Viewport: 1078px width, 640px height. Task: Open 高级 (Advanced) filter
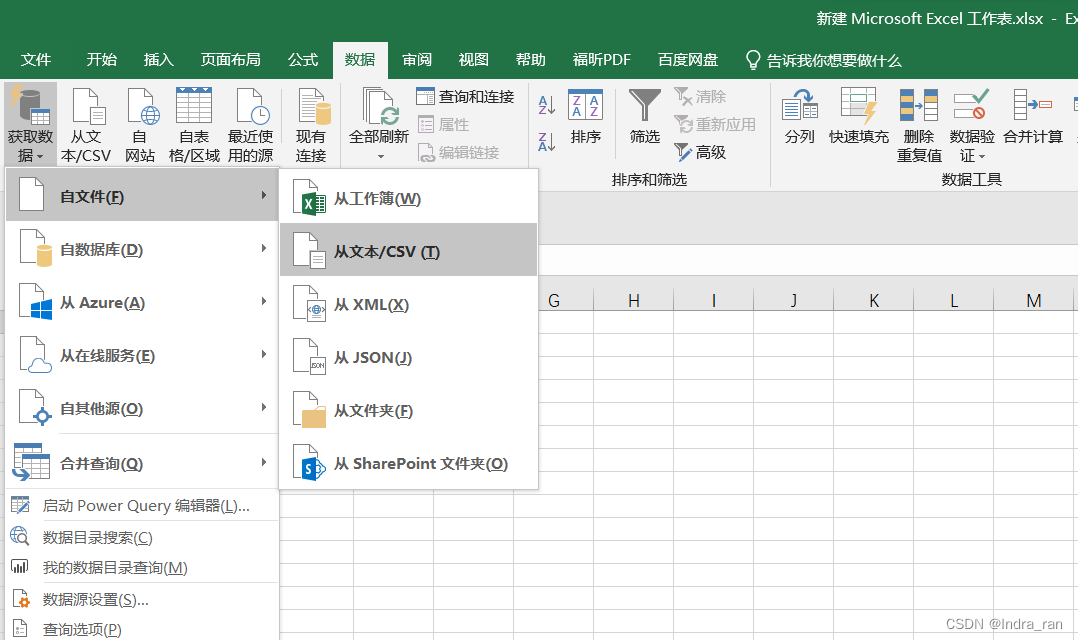tap(700, 153)
